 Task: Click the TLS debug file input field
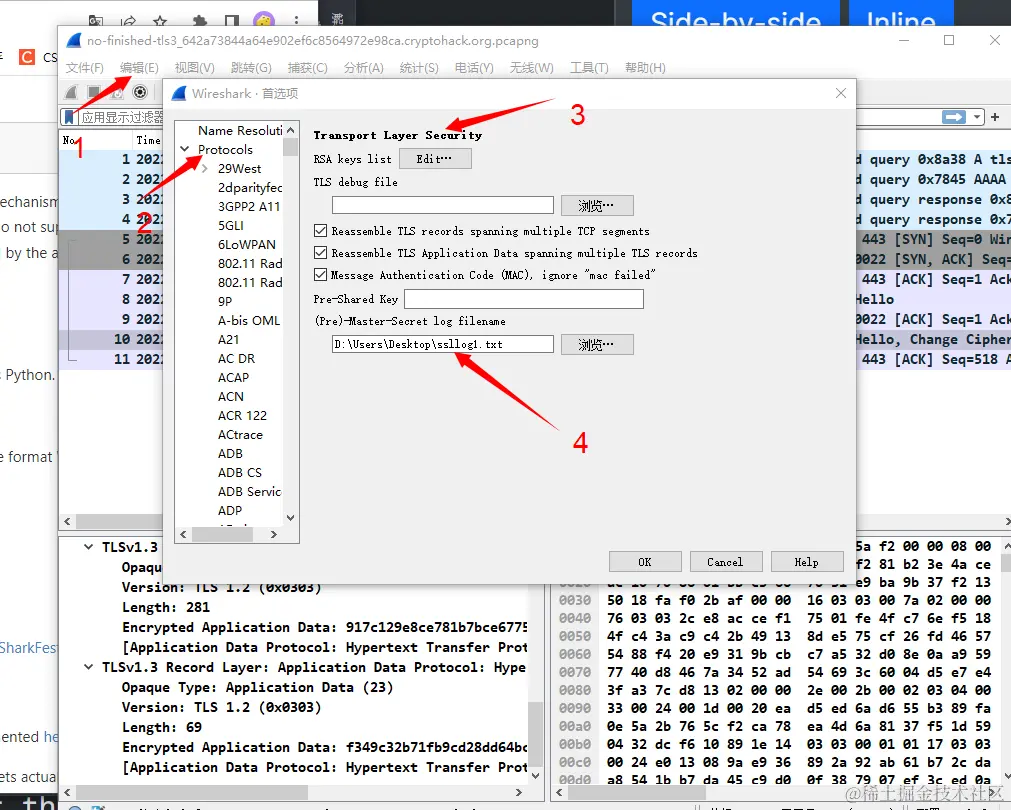(443, 205)
